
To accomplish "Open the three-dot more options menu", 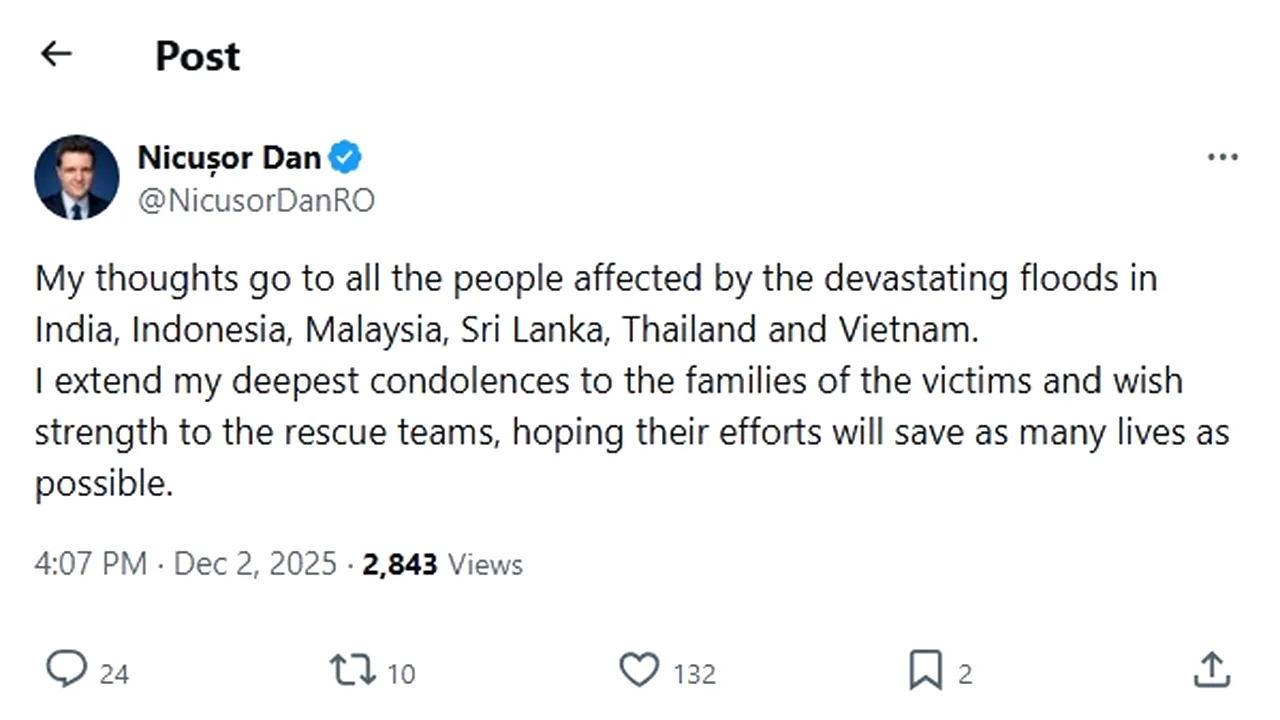I will click(x=1222, y=158).
